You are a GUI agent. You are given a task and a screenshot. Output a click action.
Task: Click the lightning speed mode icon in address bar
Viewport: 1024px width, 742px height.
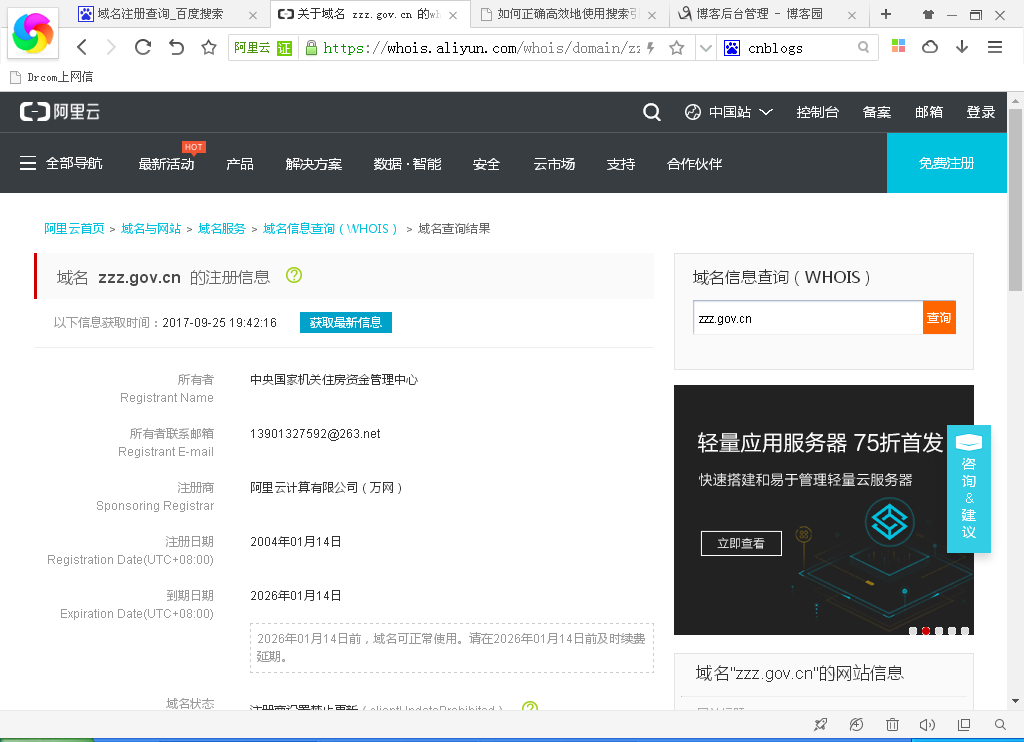coord(650,48)
